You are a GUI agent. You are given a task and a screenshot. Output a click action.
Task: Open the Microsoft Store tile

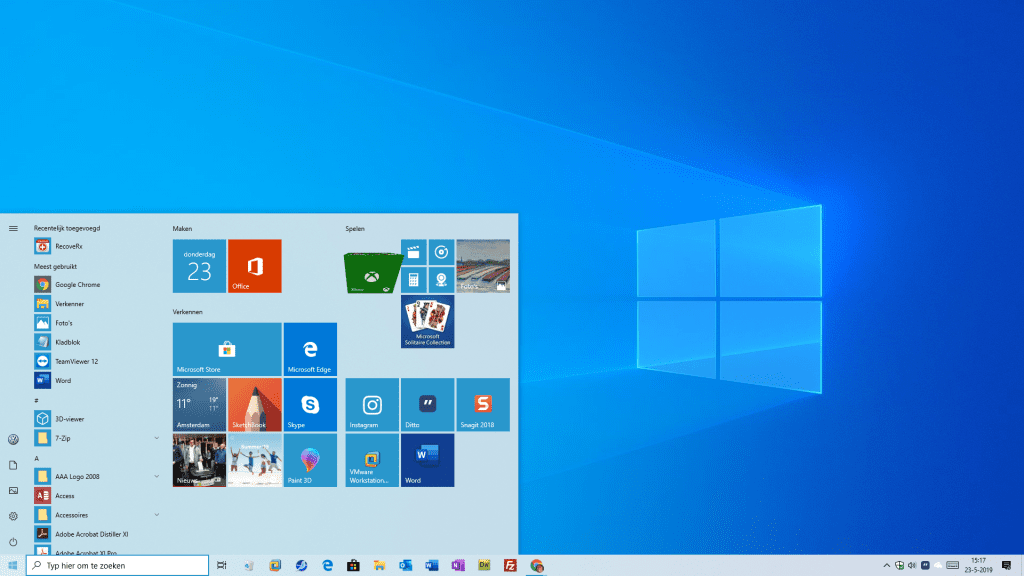coord(226,348)
